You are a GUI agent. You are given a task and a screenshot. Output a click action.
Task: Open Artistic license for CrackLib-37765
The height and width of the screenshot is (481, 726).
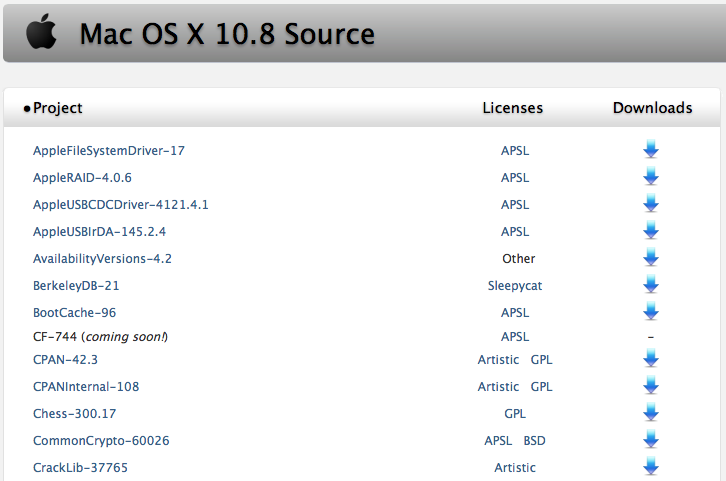[515, 468]
